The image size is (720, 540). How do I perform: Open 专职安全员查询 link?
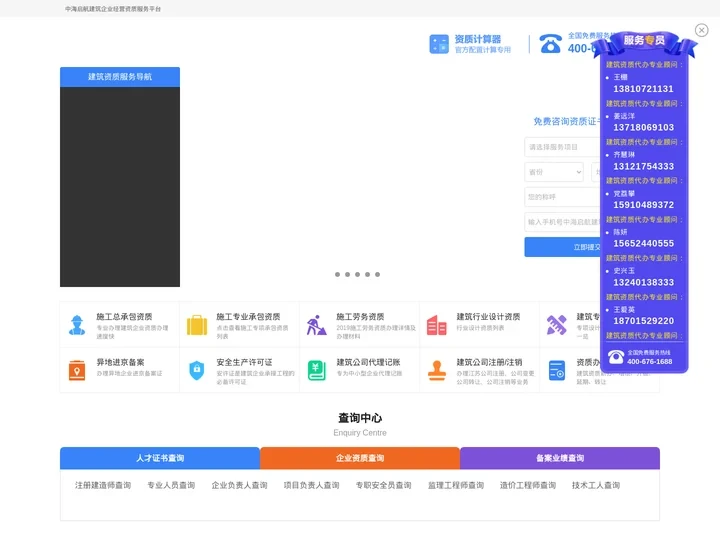click(383, 485)
